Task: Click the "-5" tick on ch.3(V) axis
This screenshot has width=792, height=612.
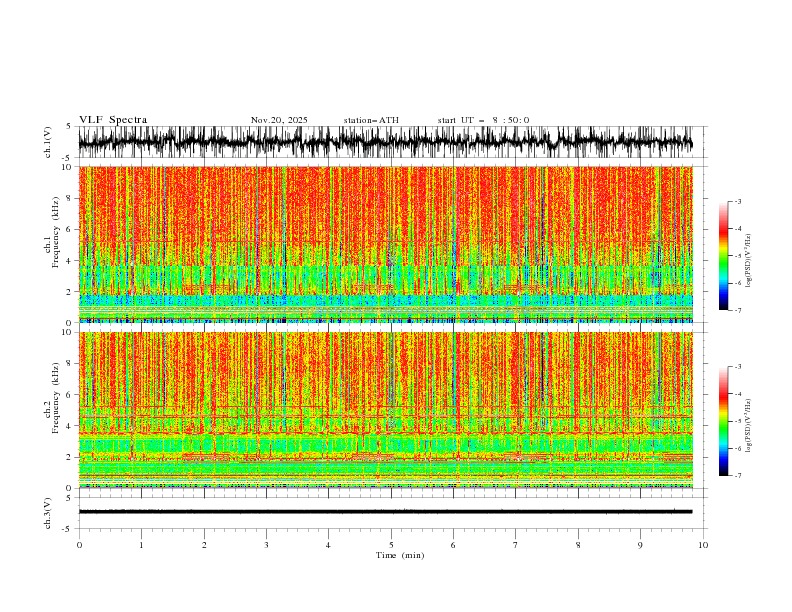Action: coord(68,529)
